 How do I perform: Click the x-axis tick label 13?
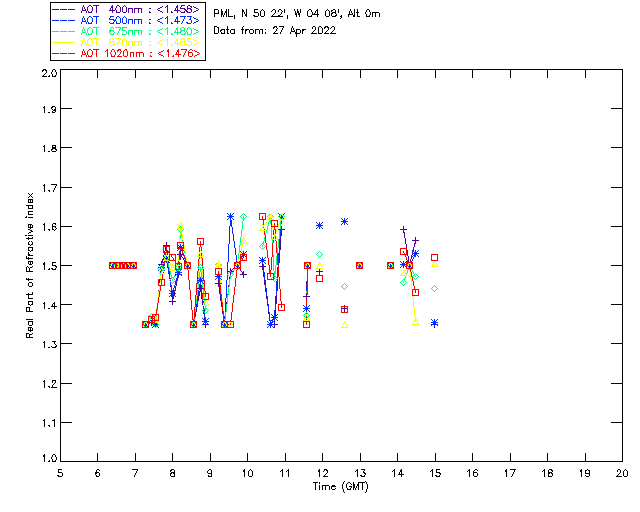tap(360, 473)
